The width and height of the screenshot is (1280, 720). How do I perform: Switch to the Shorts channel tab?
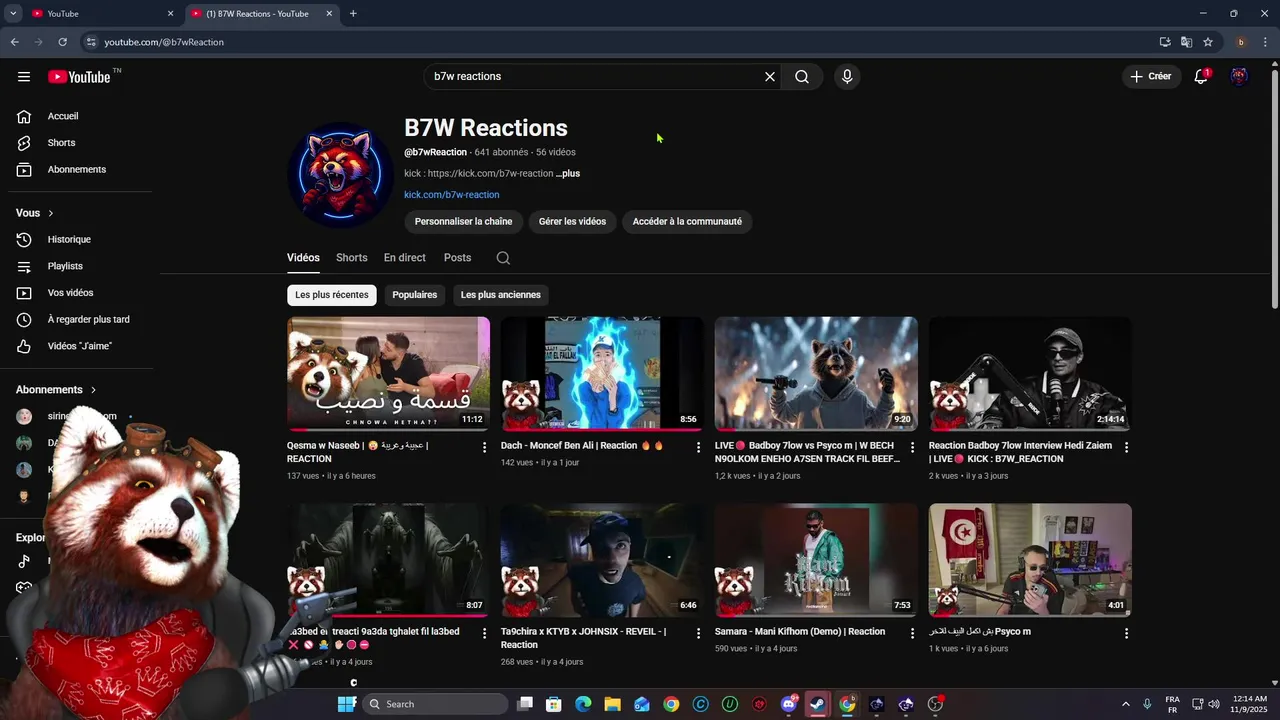[352, 258]
